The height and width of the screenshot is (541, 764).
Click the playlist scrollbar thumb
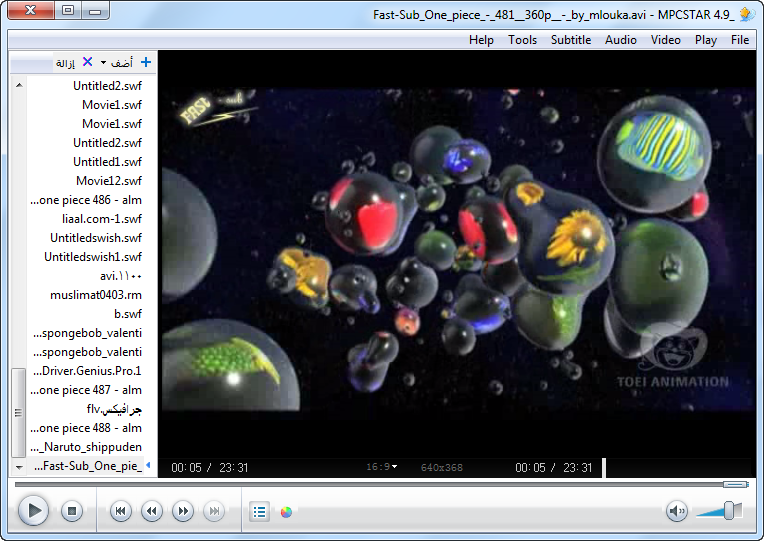[19, 413]
